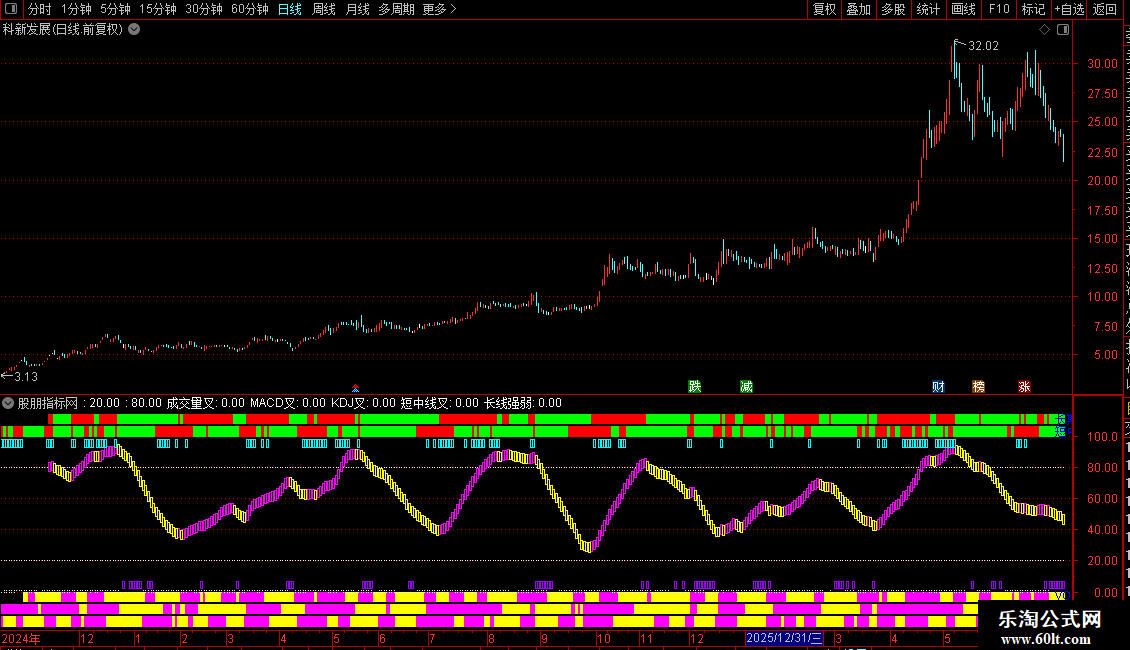Switch to 月线 monthly chart
The image size is (1130, 650).
click(x=357, y=9)
